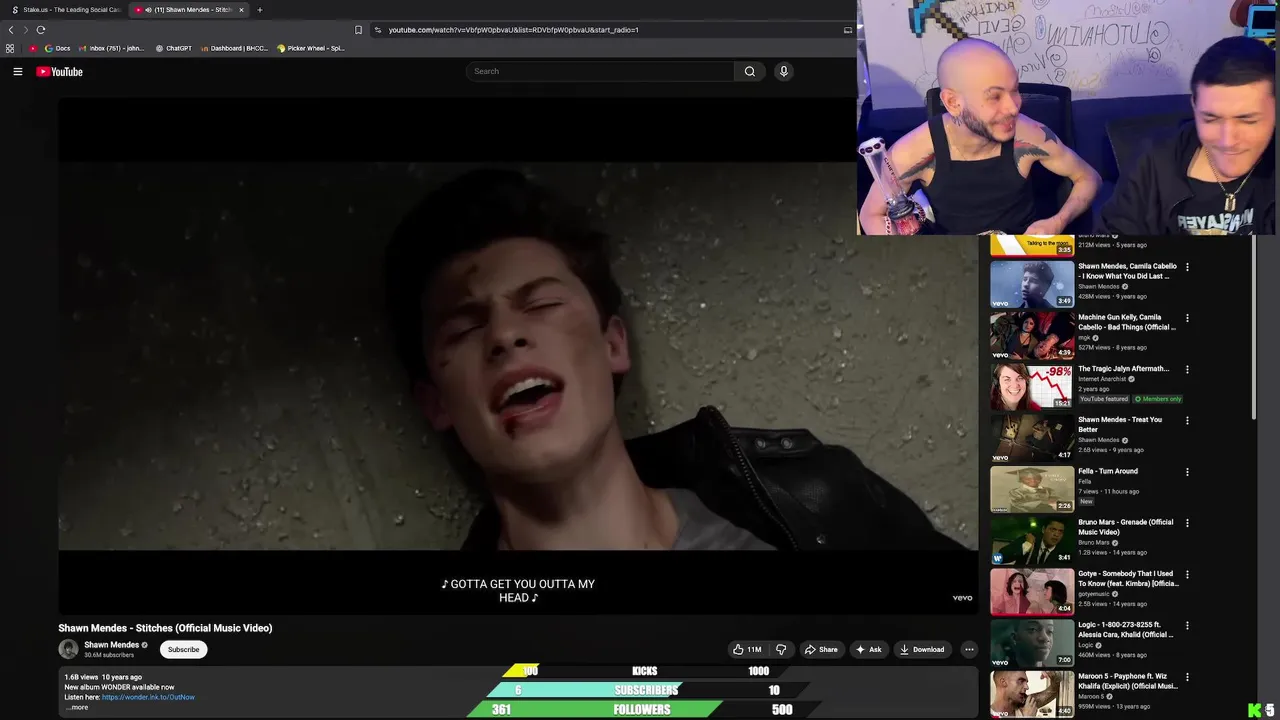Click the video title Stitches (Official Music Video)

(165, 628)
